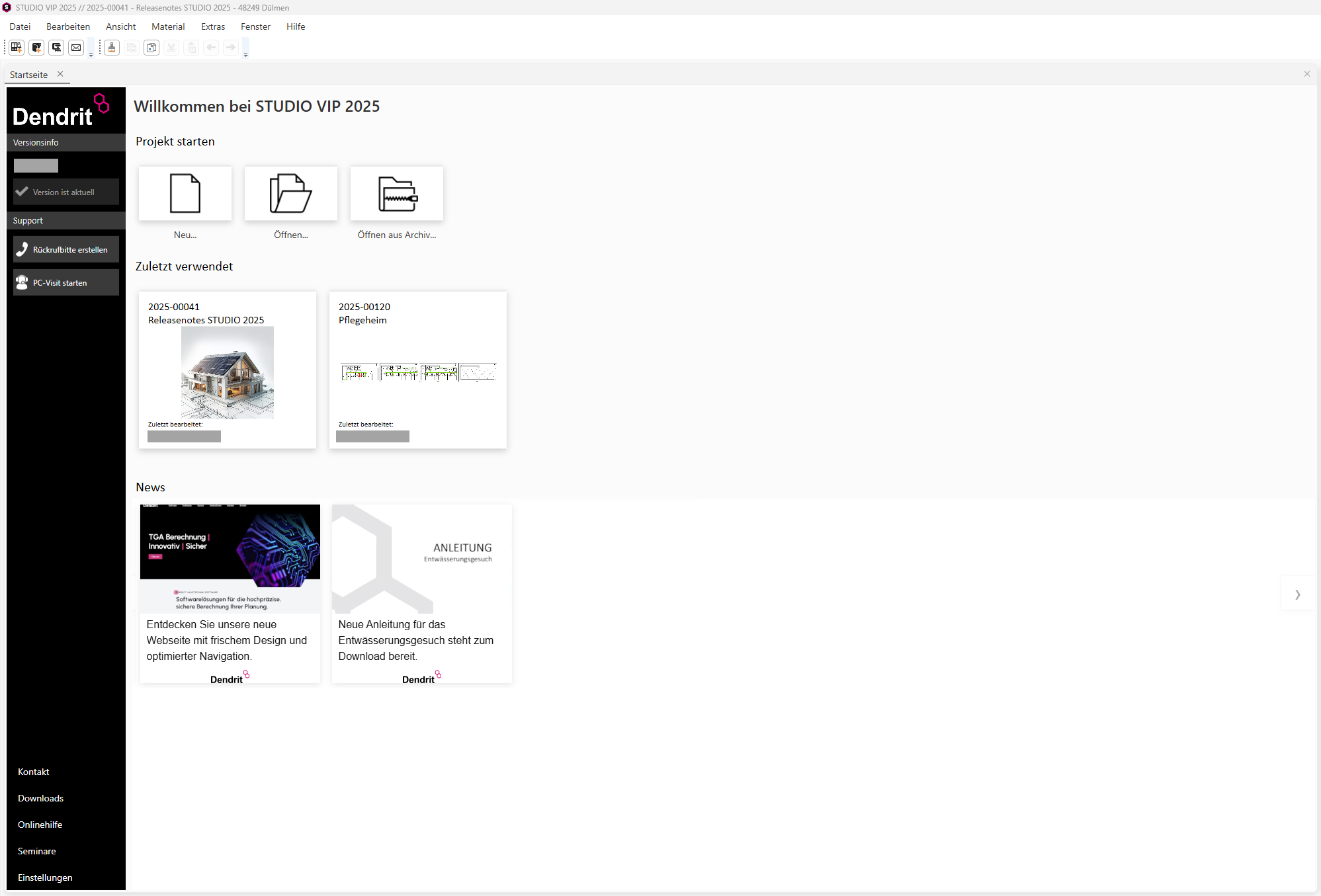Open the Bearbeiten menu

(68, 26)
